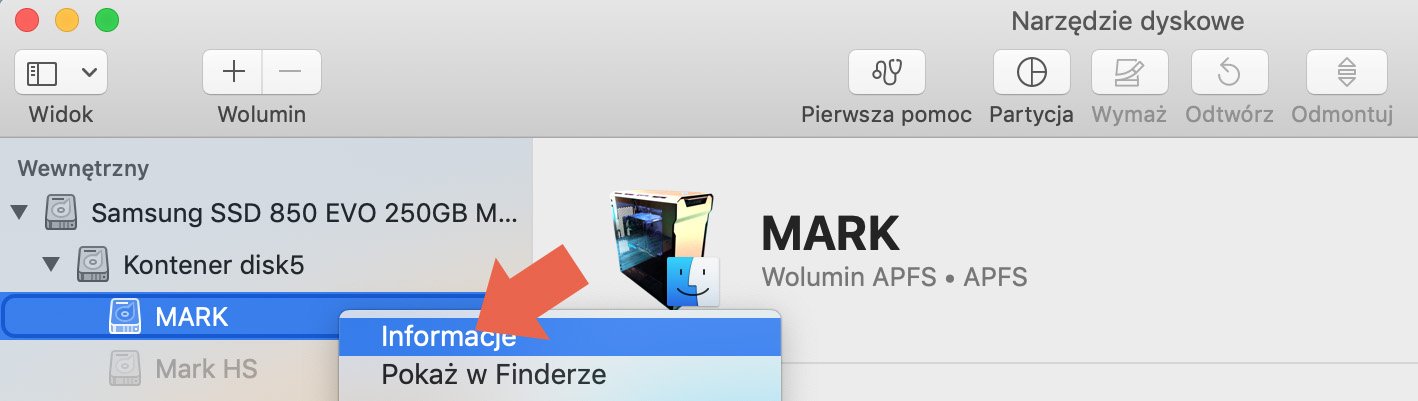Open the Widok dropdown chevron
Screen dimensions: 1418x401
89,72
